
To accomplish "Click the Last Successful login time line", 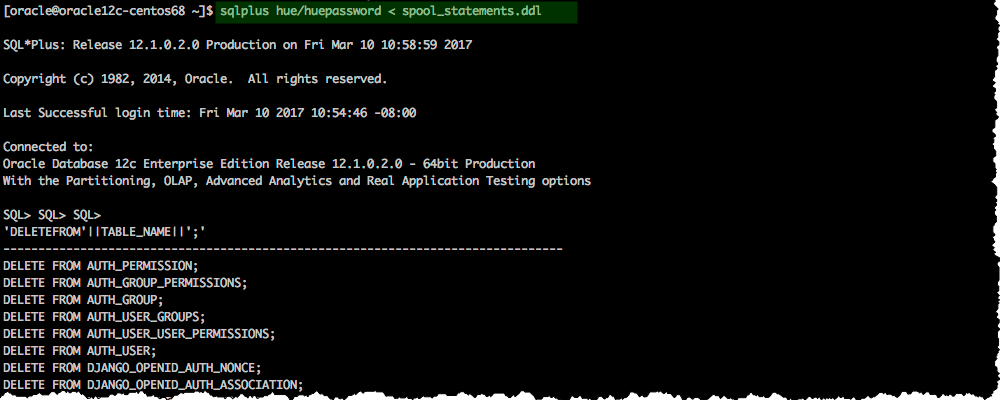I will (210, 113).
